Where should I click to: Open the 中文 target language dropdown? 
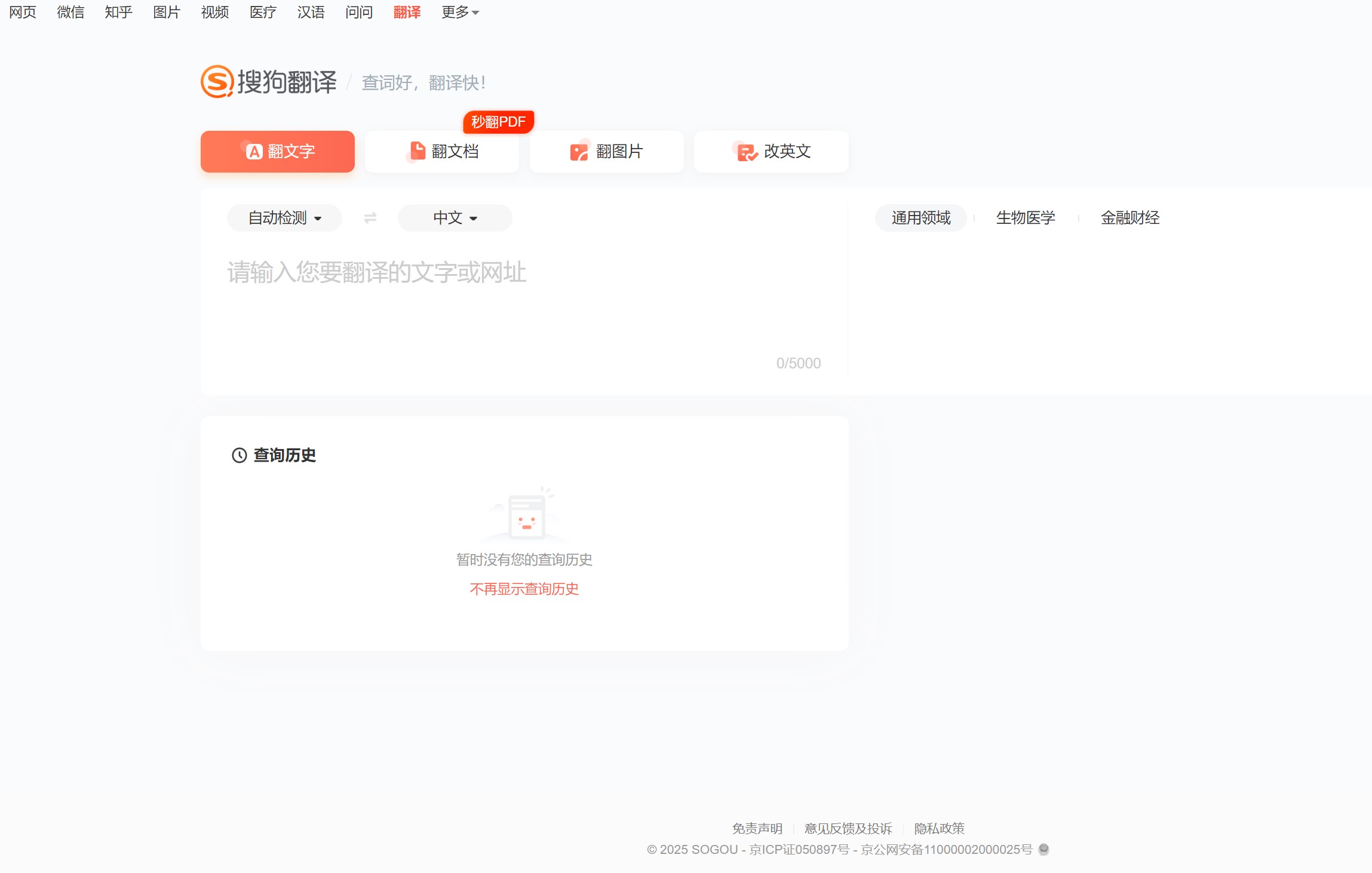click(453, 217)
